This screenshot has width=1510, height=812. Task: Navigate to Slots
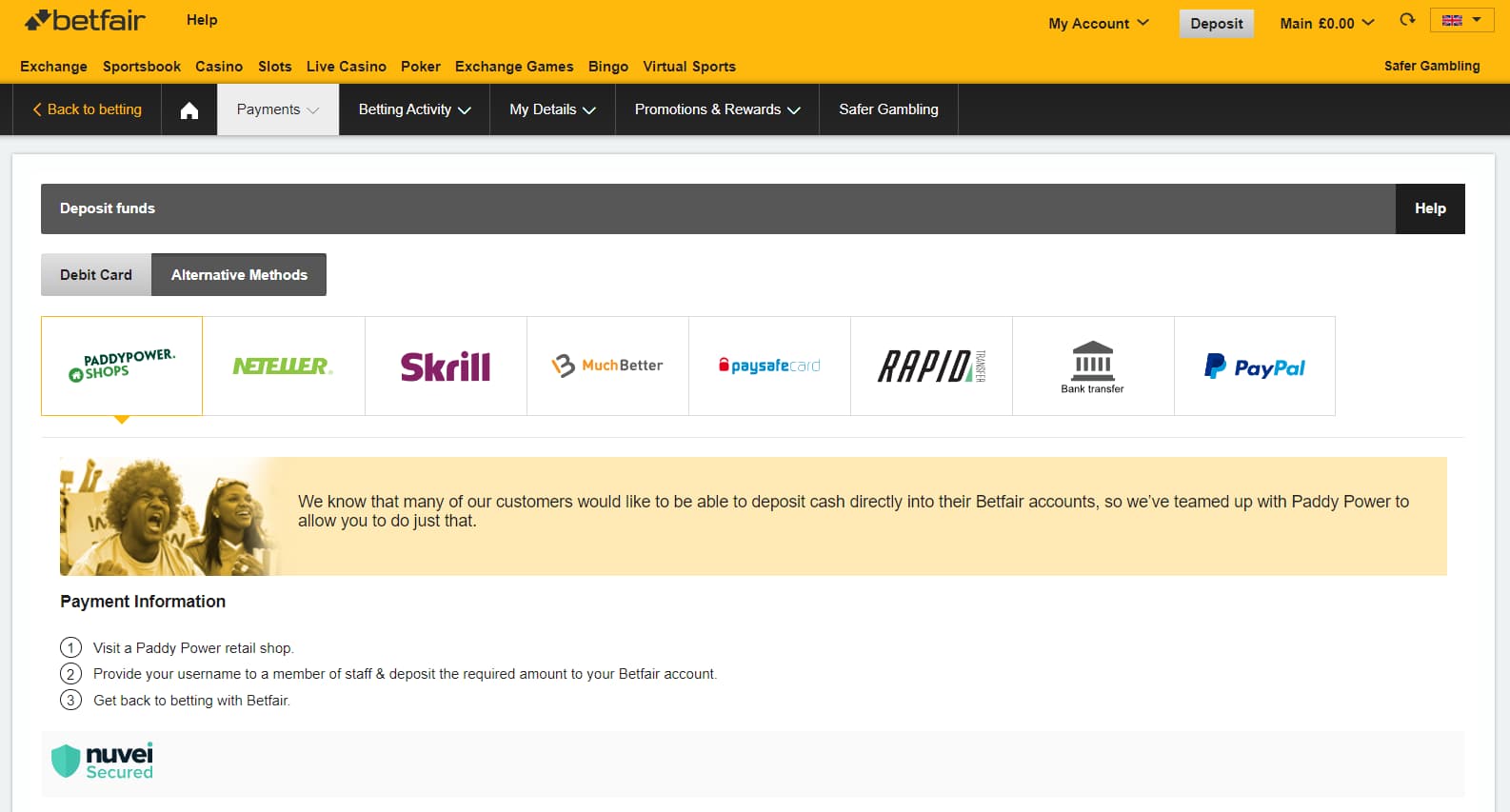point(275,67)
